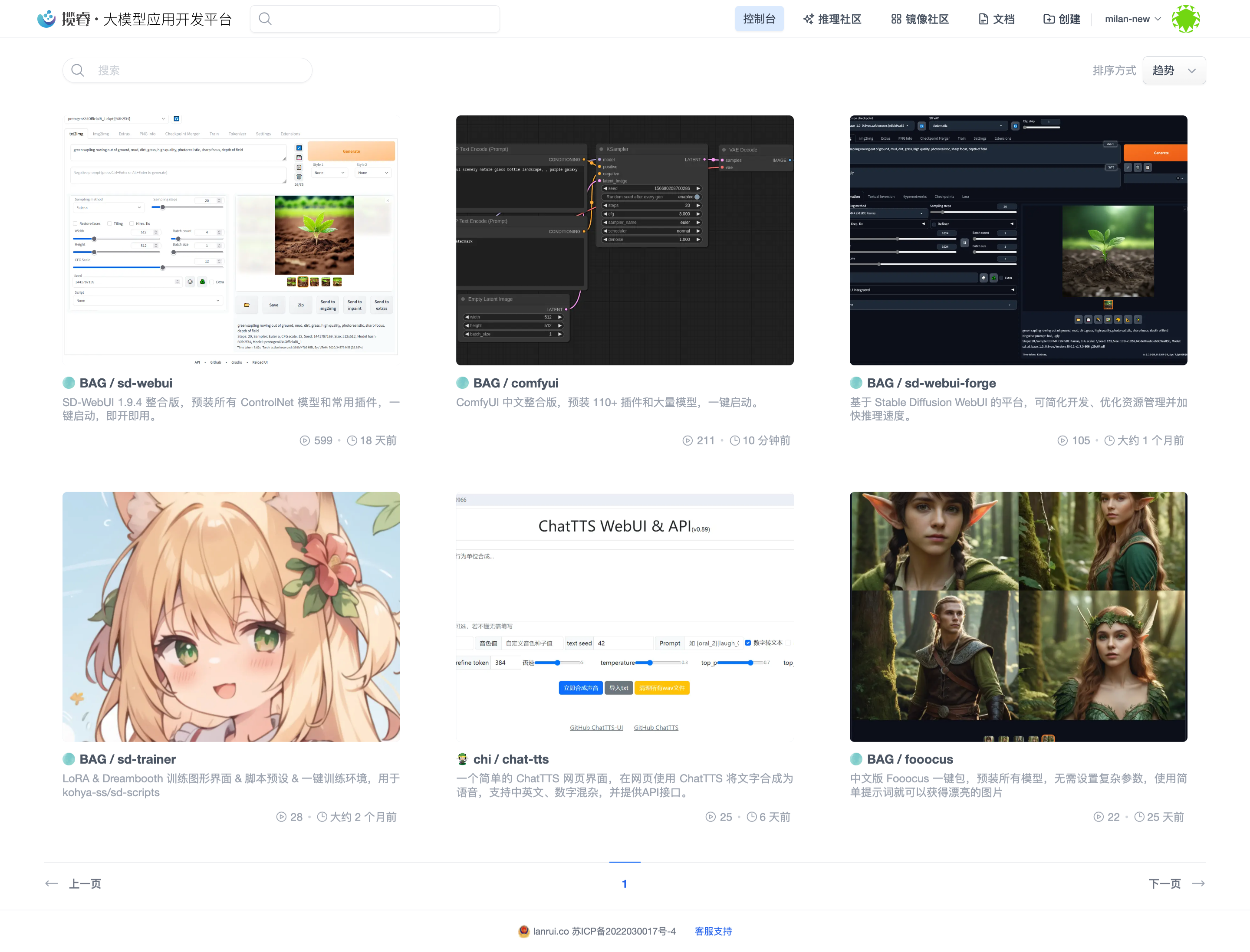Open the BAG / fooocus title link

(910, 759)
